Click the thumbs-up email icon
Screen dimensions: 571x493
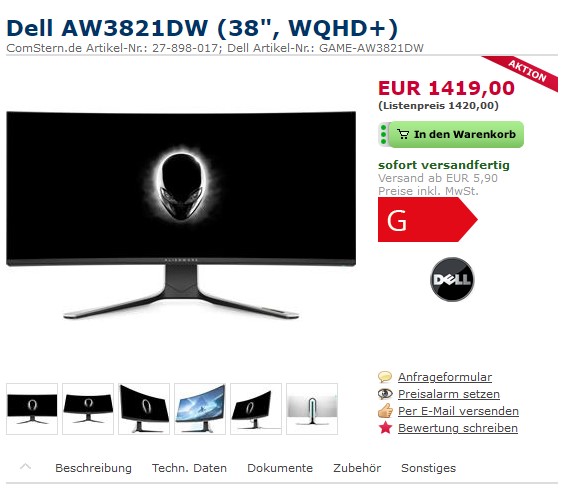coord(385,410)
